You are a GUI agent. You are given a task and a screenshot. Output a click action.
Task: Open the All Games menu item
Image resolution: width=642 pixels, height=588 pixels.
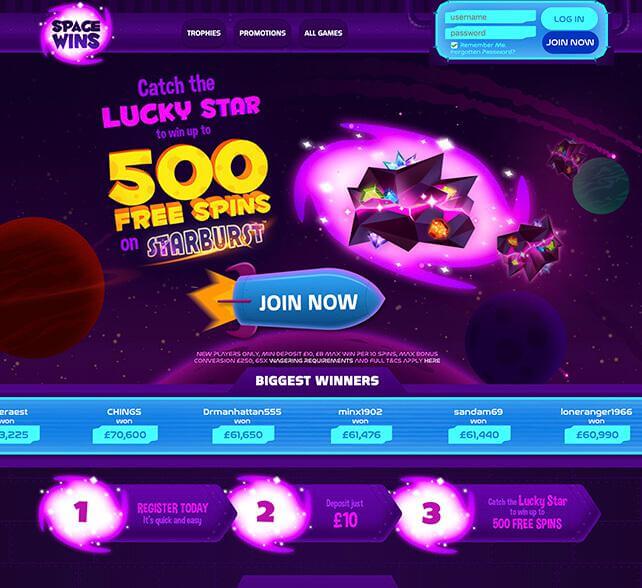tap(323, 33)
